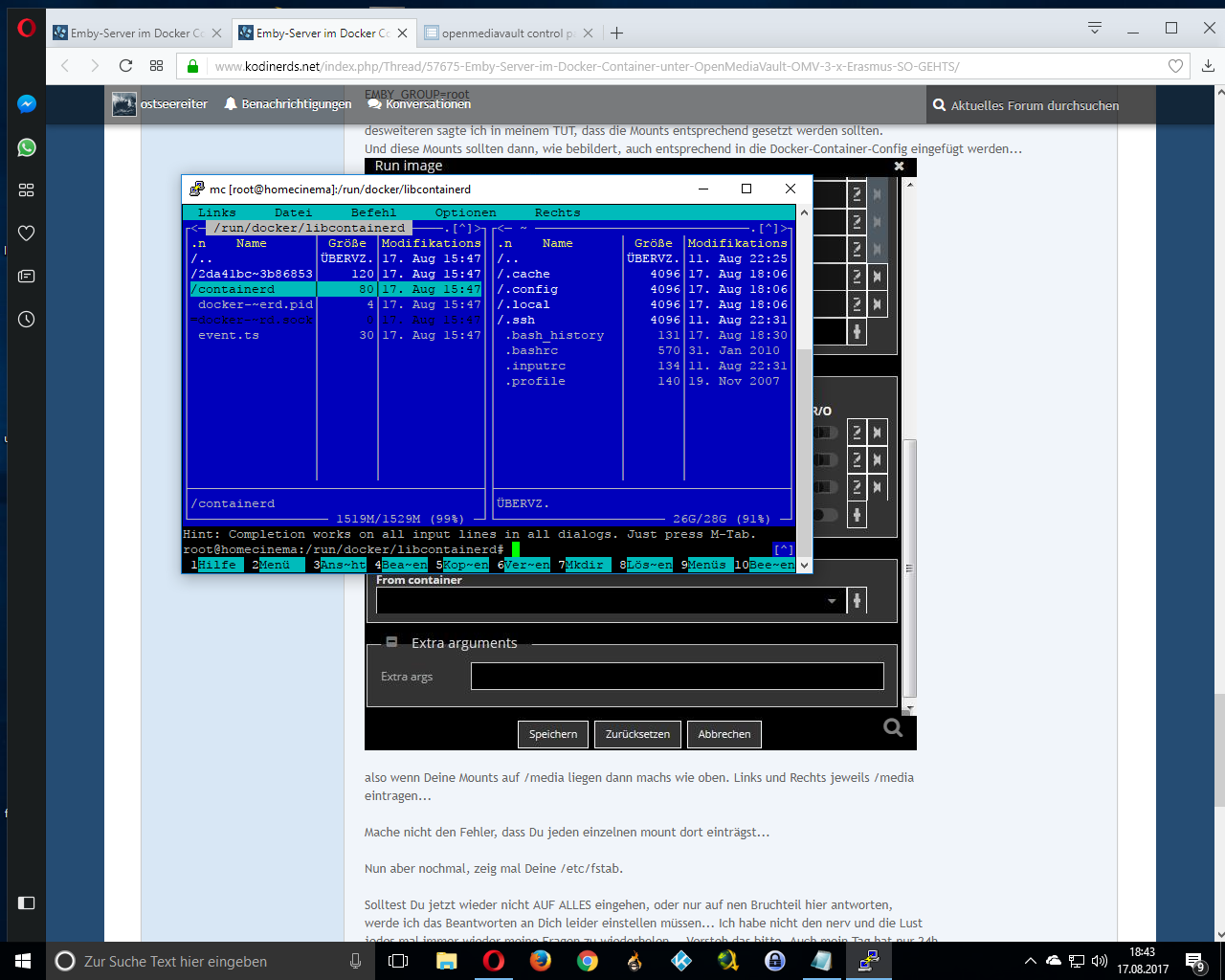Open the Opera main menu

pos(26,28)
